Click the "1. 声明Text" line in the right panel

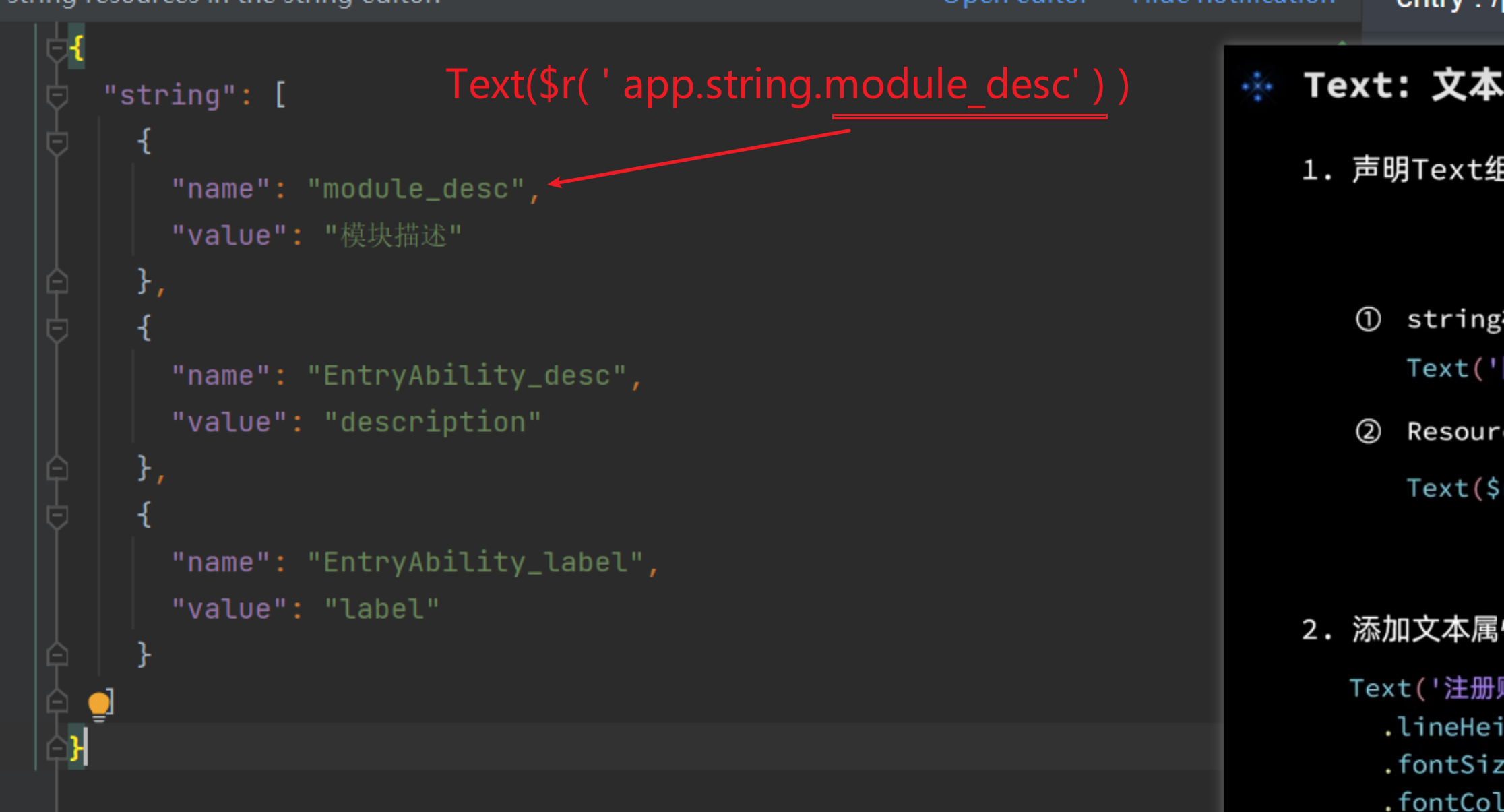1402,169
